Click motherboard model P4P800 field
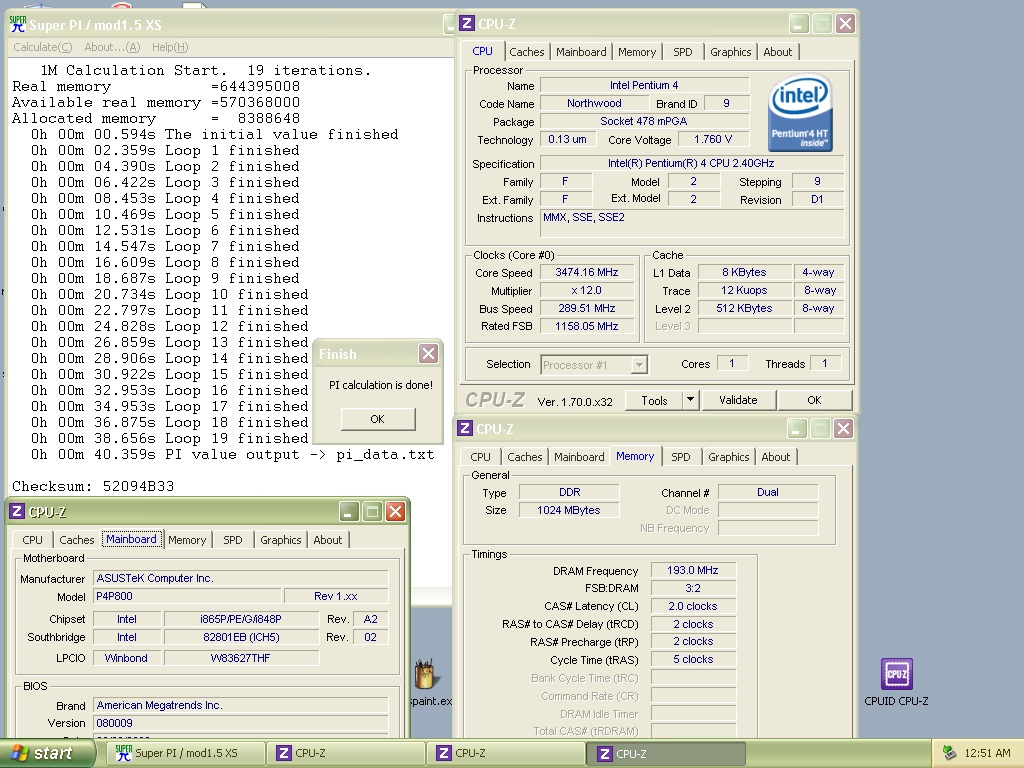 (x=187, y=596)
